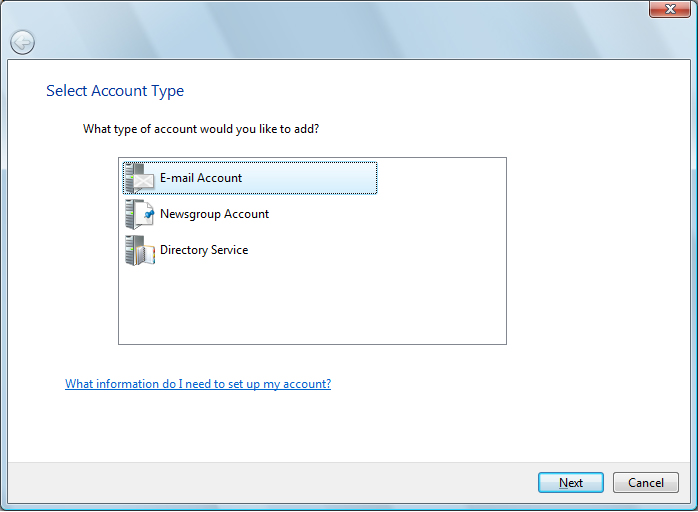Viewport: 698px width, 512px height.
Task: Choose the E-mail Account text label
Action: click(201, 178)
